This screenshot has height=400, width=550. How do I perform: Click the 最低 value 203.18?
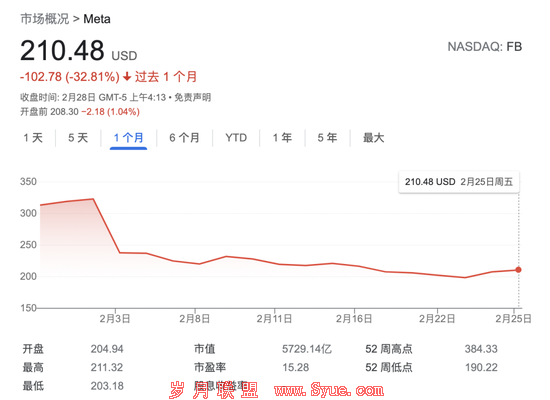click(107, 386)
